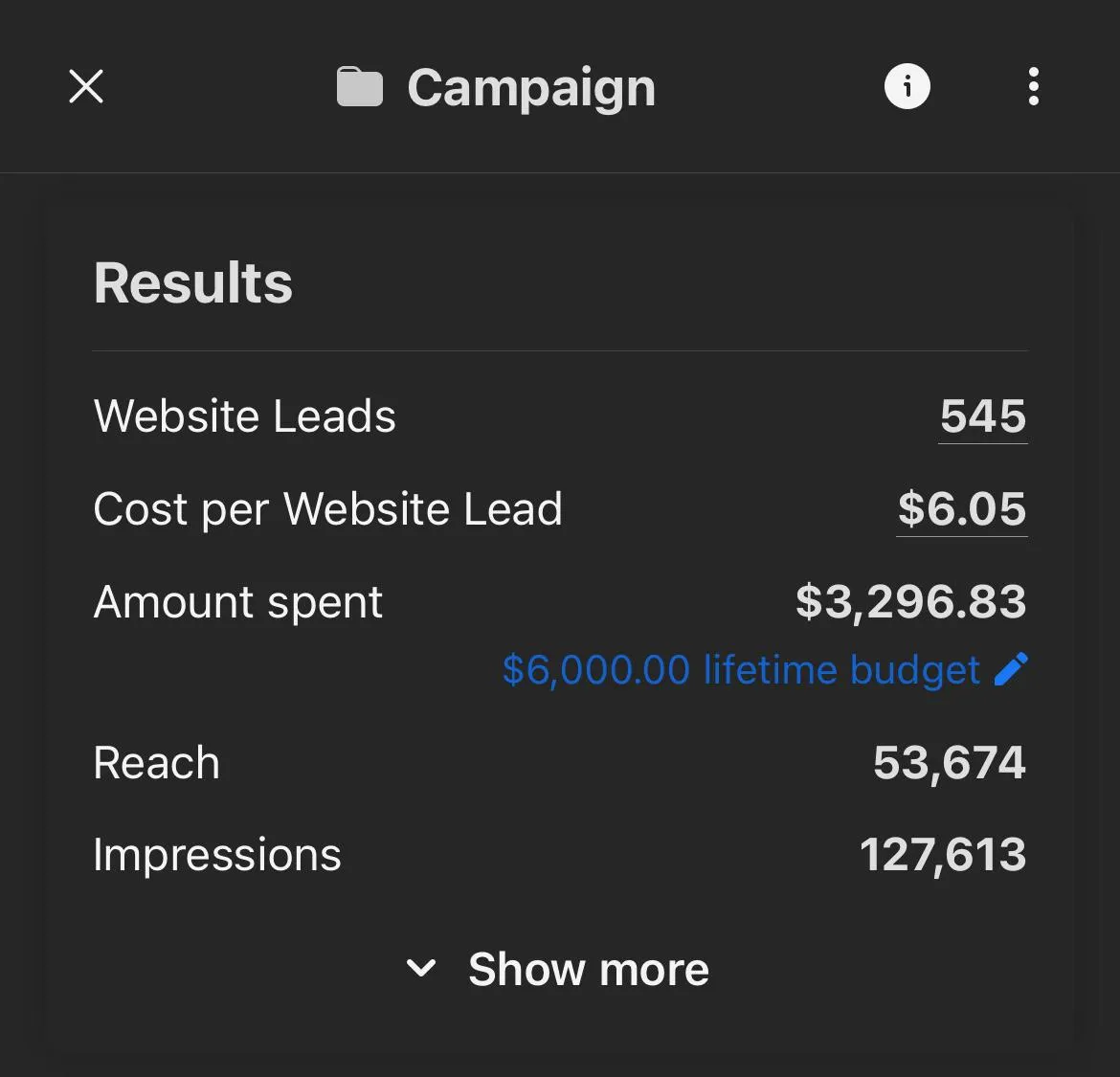This screenshot has width=1120, height=1077.
Task: Click the $3,296.83 amount spent value
Action: click(910, 602)
